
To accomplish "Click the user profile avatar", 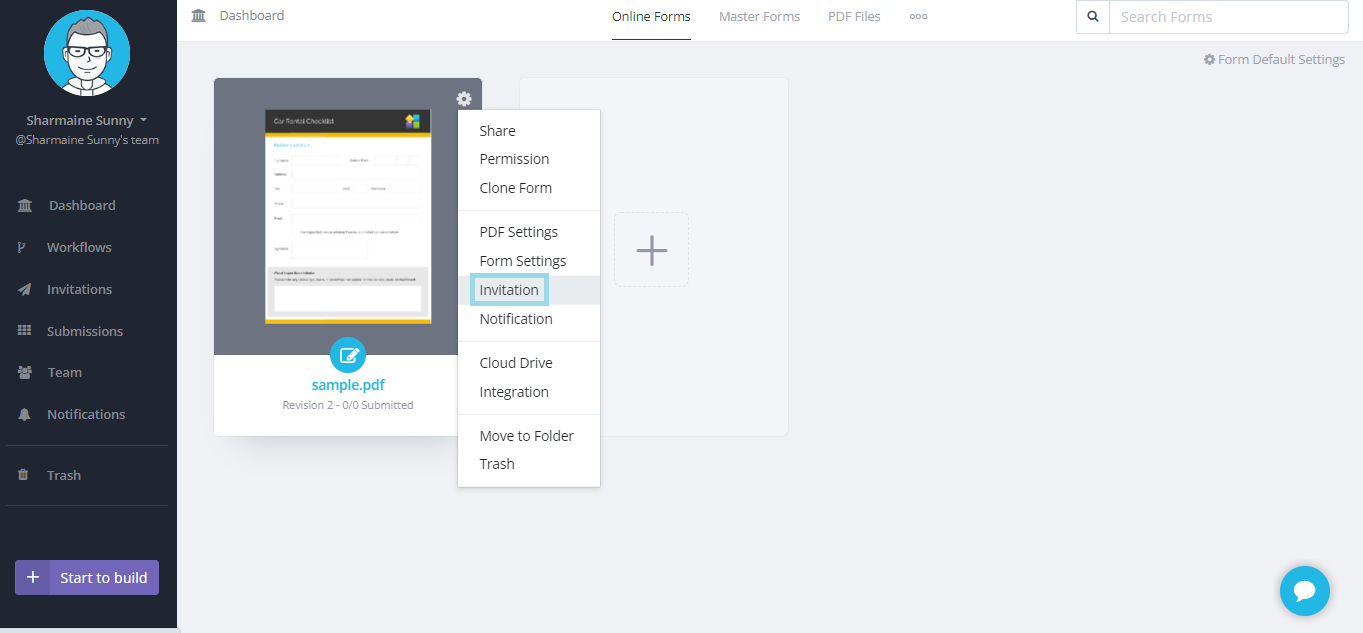I will [87, 53].
